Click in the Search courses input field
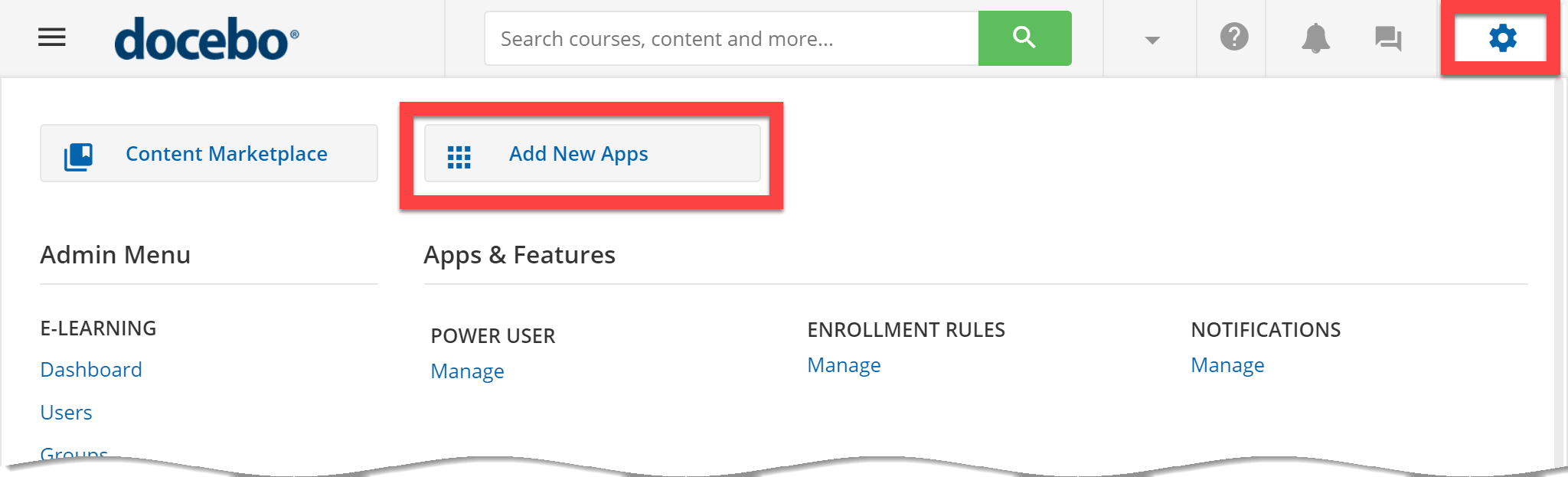The image size is (1568, 477). click(731, 38)
